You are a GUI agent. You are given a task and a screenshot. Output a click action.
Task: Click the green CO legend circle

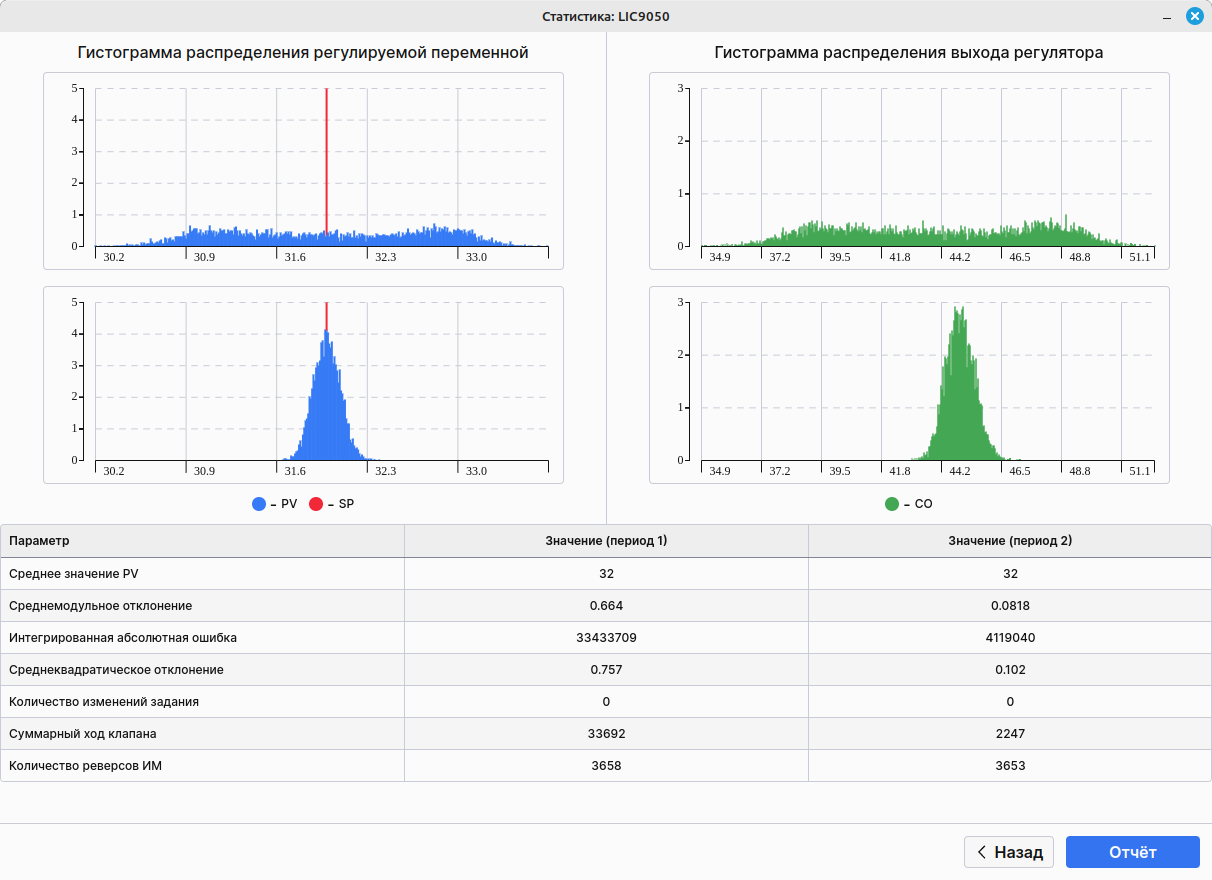point(892,504)
